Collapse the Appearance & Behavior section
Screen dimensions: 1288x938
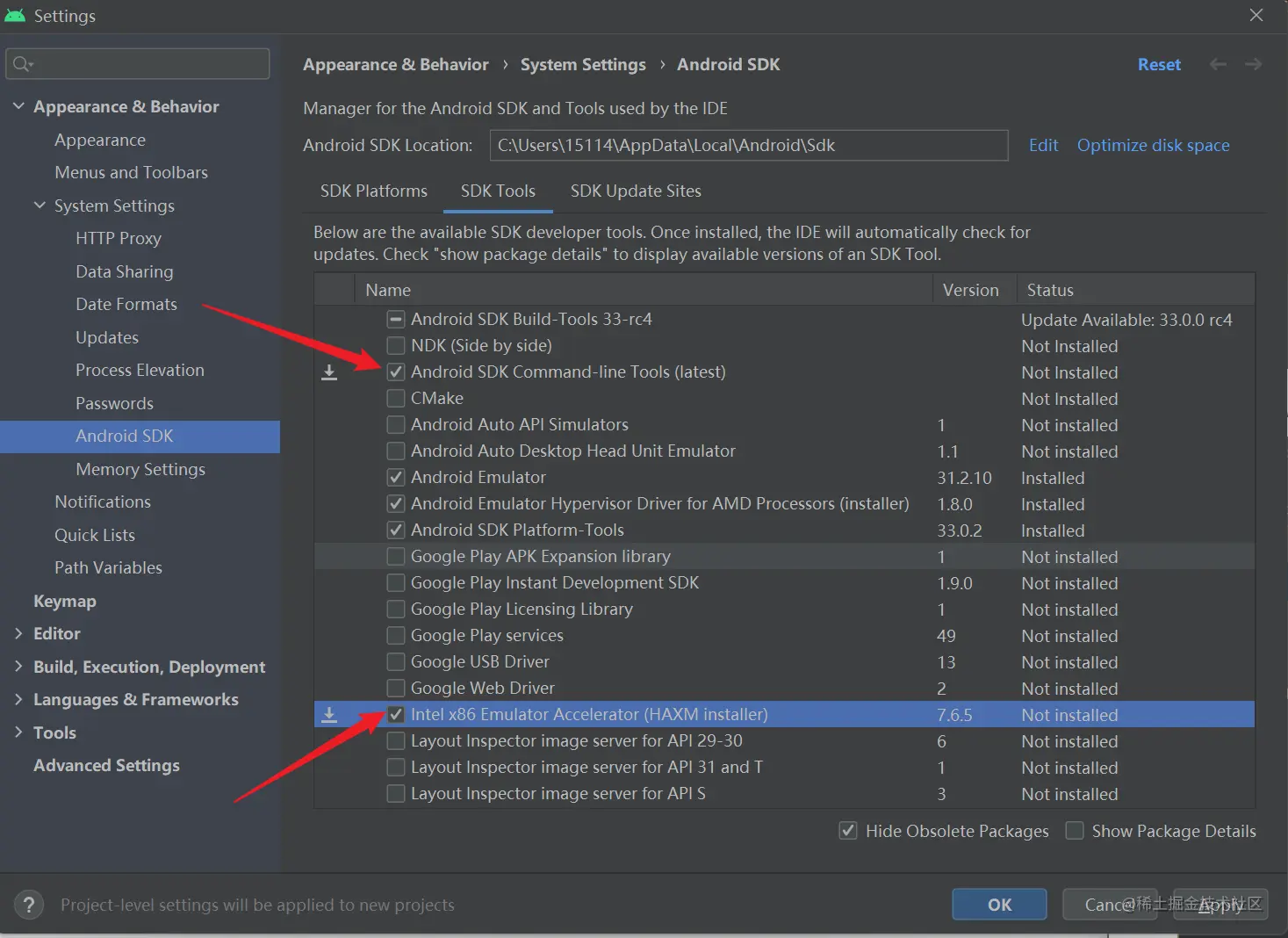pyautogui.click(x=18, y=106)
